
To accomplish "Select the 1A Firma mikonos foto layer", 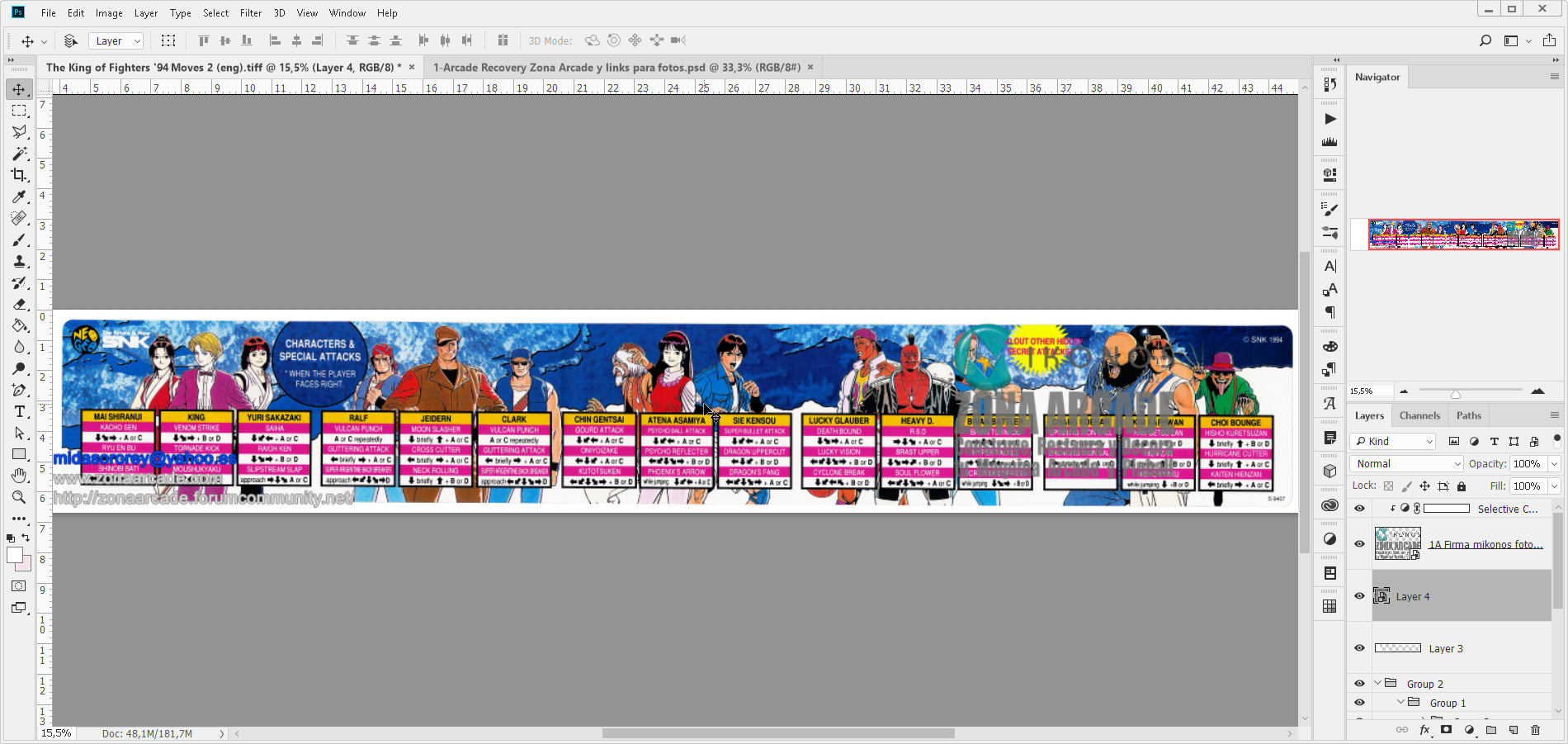I will tap(1485, 544).
